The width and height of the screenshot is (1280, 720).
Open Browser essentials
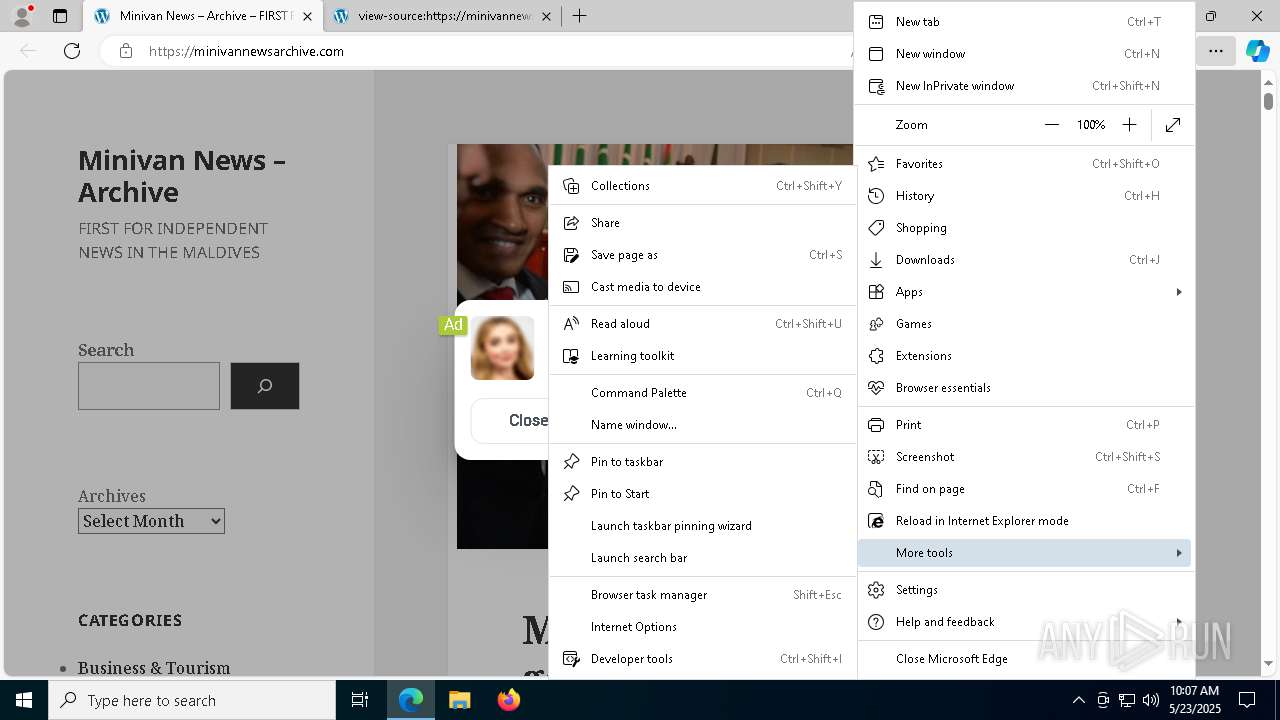pos(1024,387)
